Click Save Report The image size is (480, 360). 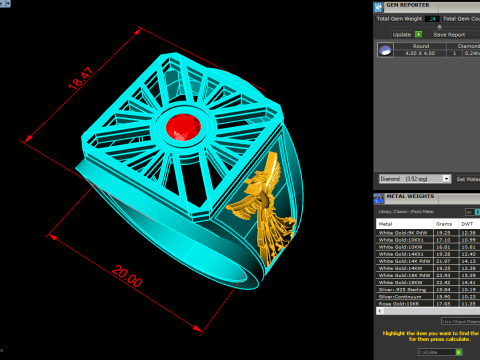pyautogui.click(x=449, y=35)
